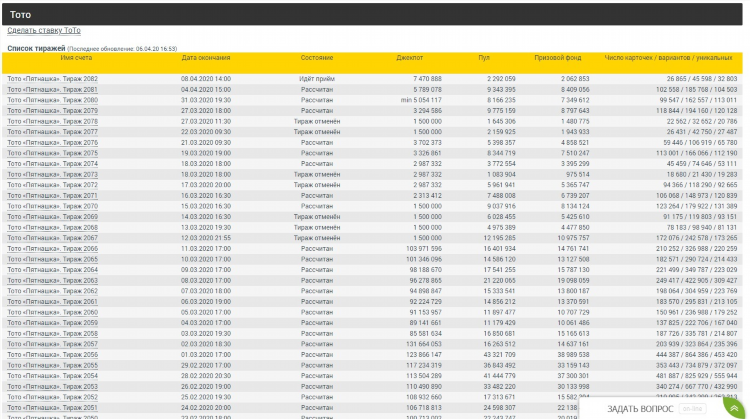Click the 'Призовой фонд' column header
The width and height of the screenshot is (750, 419).
[x=558, y=58]
